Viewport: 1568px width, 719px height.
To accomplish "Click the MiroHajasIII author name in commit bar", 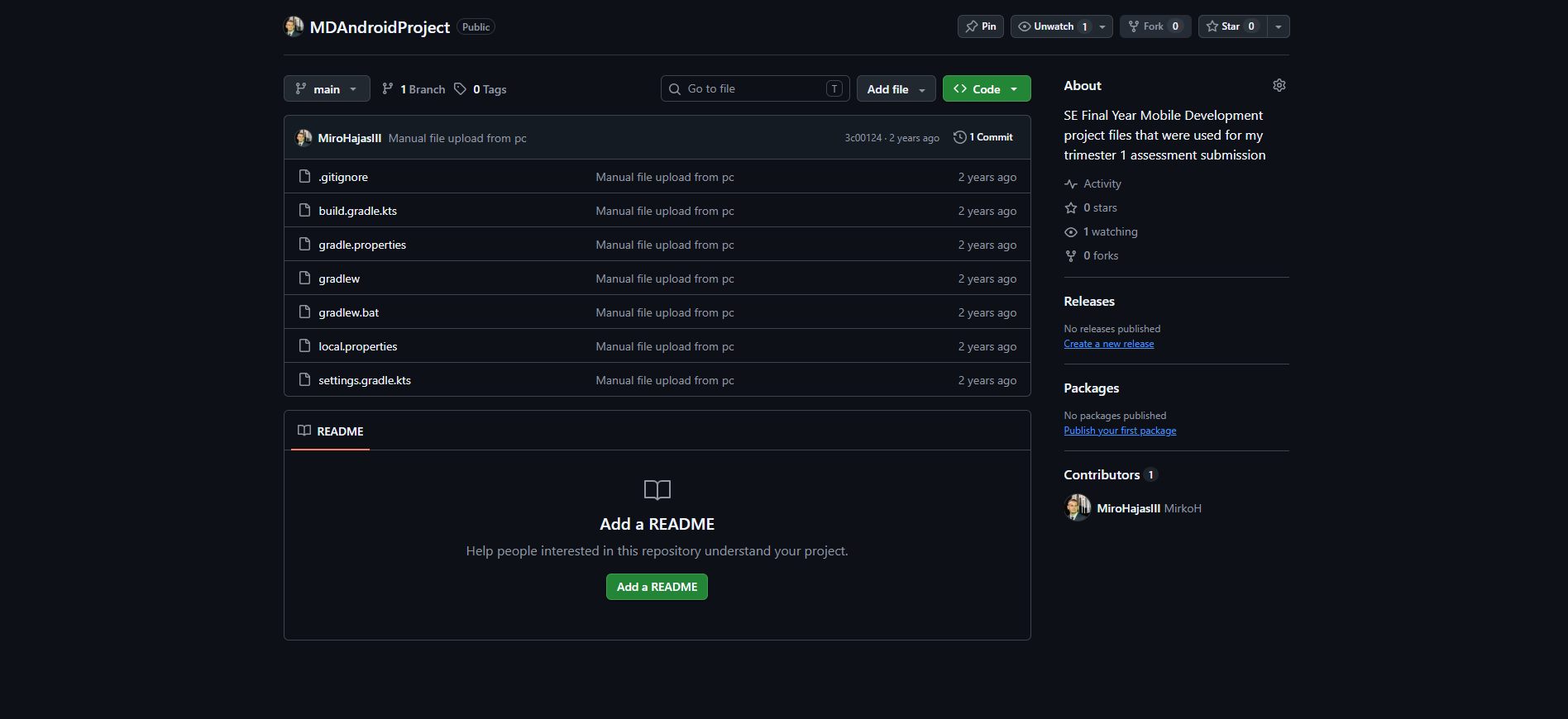I will pyautogui.click(x=350, y=138).
